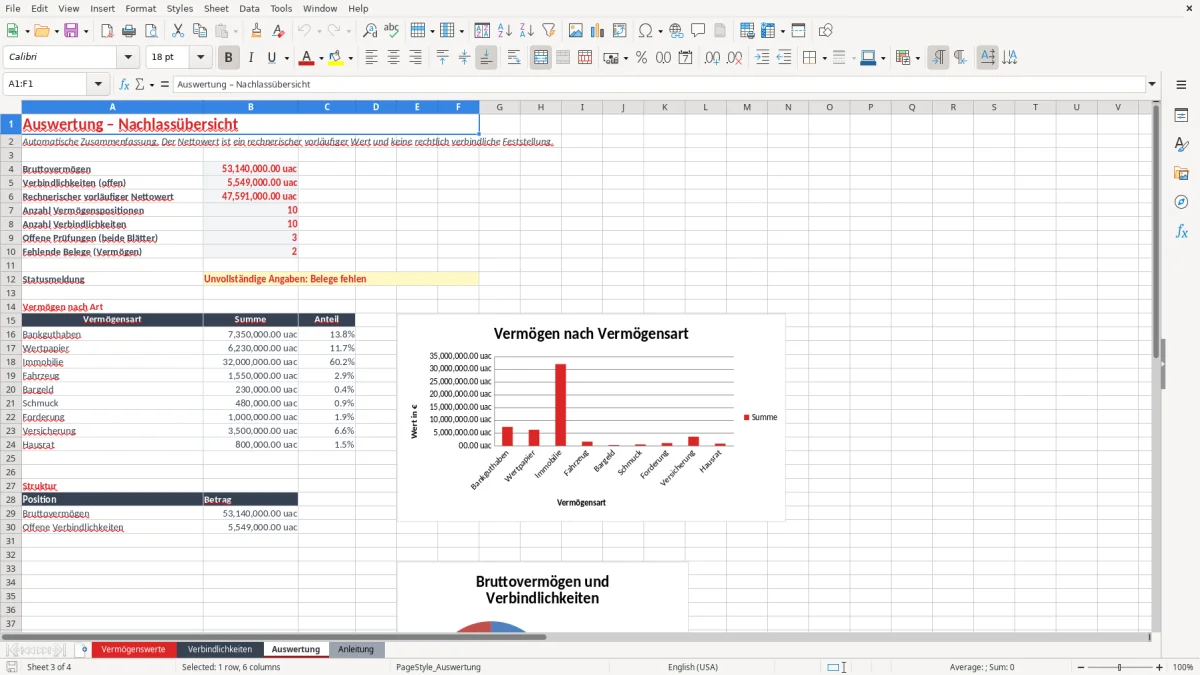Open the Font Color dropdown arrow
This screenshot has height=675, width=1200.
[321, 58]
